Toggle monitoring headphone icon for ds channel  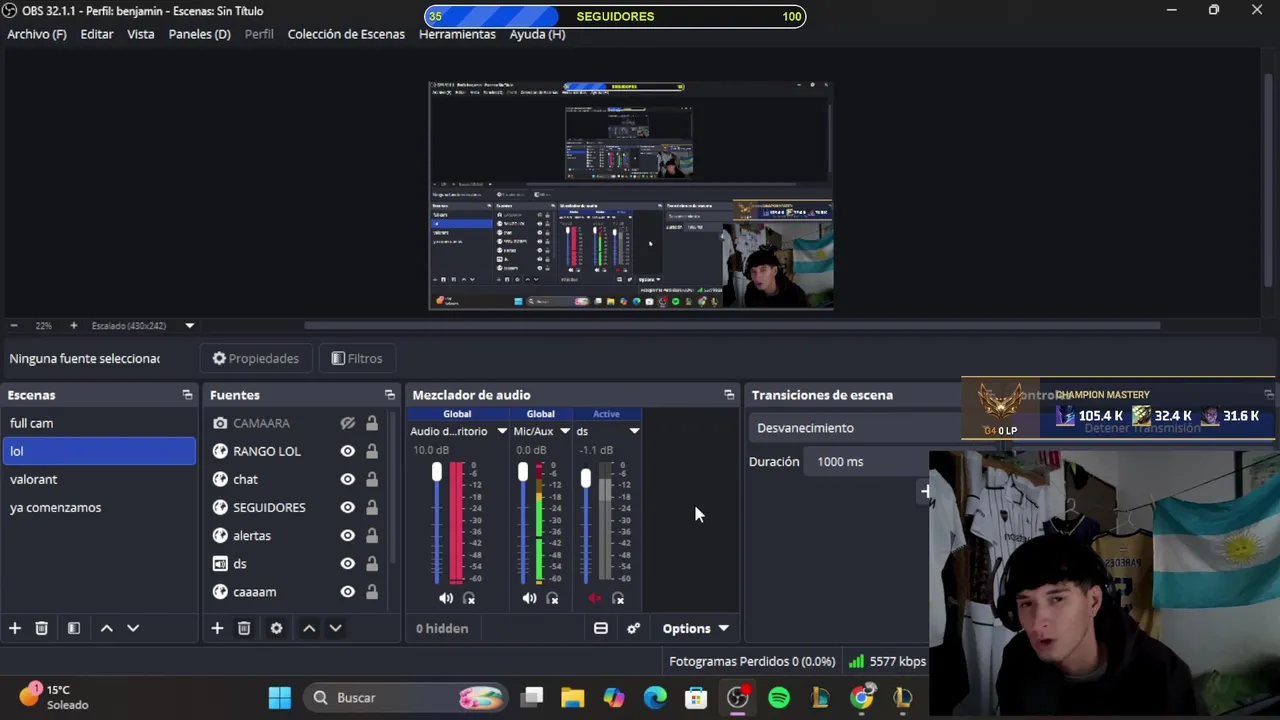tap(618, 598)
